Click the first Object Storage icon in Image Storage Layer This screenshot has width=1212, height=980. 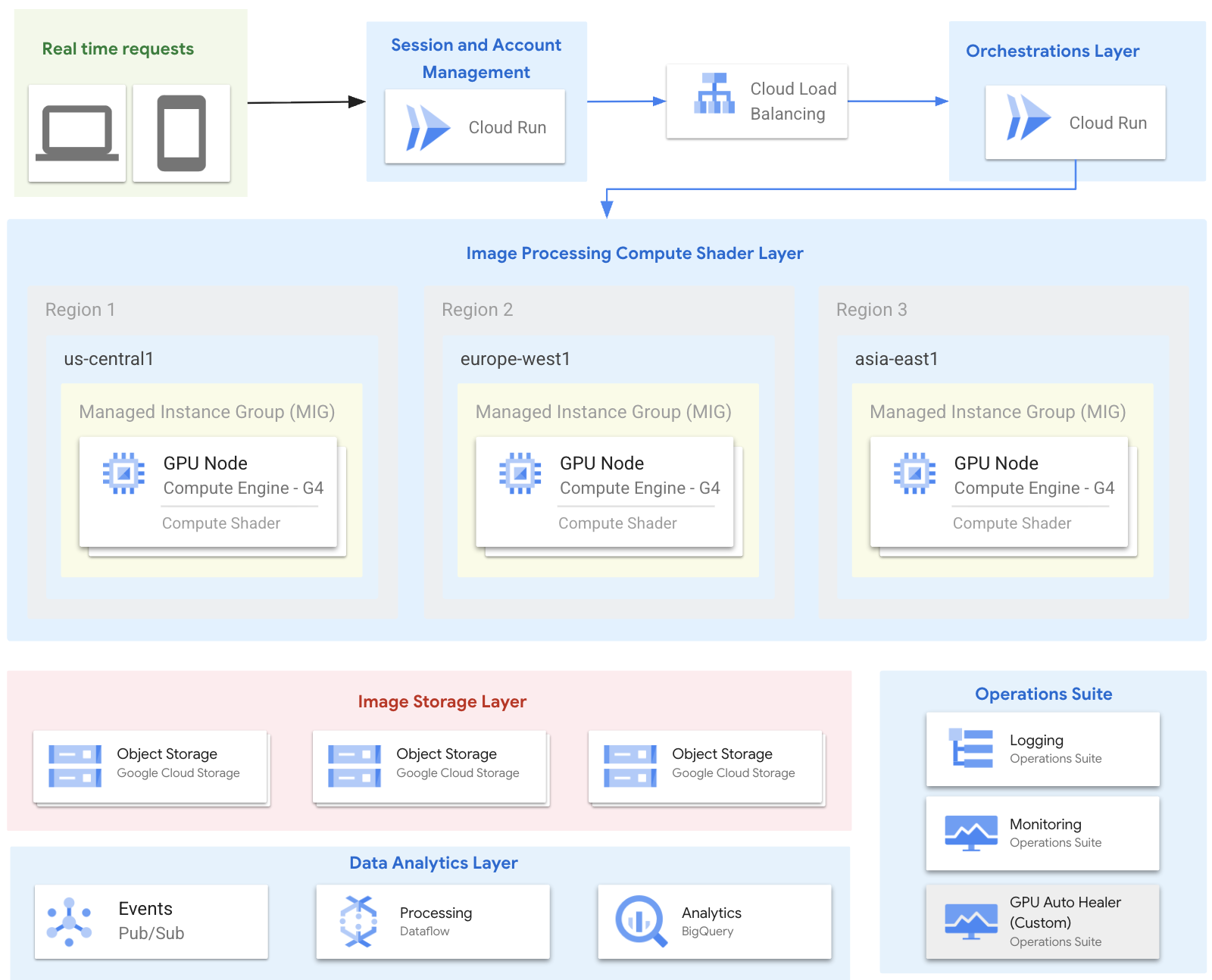[x=75, y=766]
